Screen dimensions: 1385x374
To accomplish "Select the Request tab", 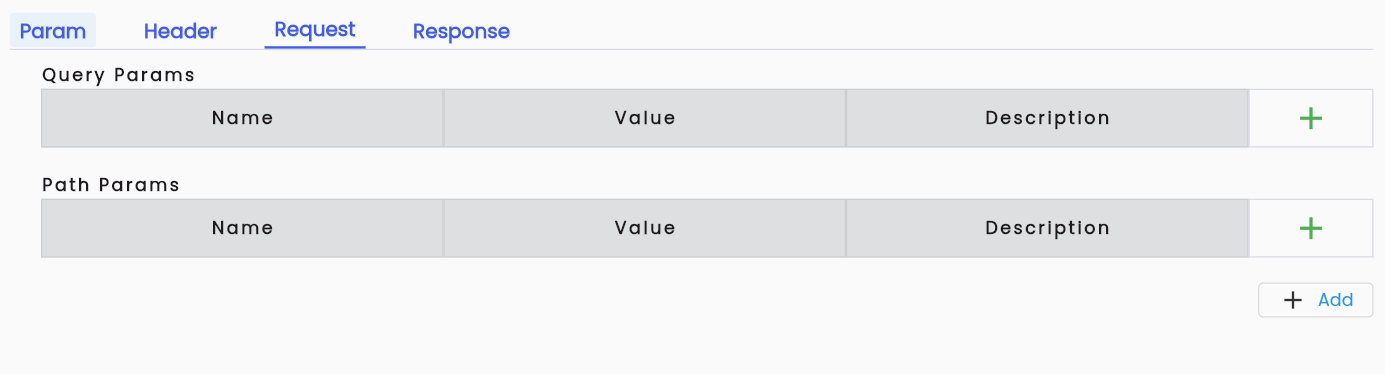I will [x=315, y=30].
